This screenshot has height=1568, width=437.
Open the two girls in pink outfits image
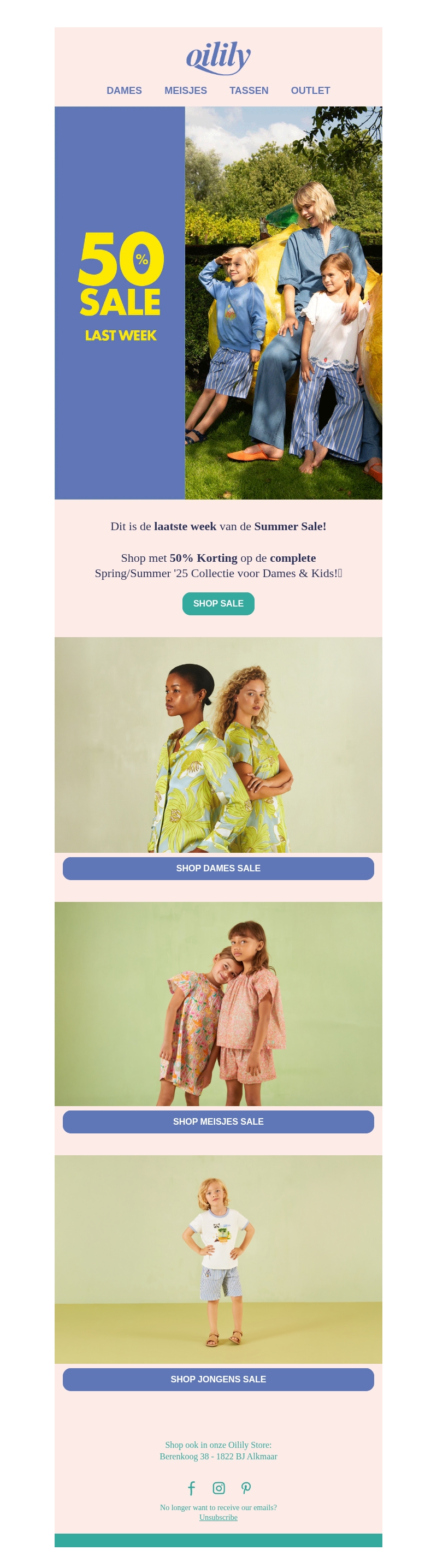pyautogui.click(x=218, y=1003)
